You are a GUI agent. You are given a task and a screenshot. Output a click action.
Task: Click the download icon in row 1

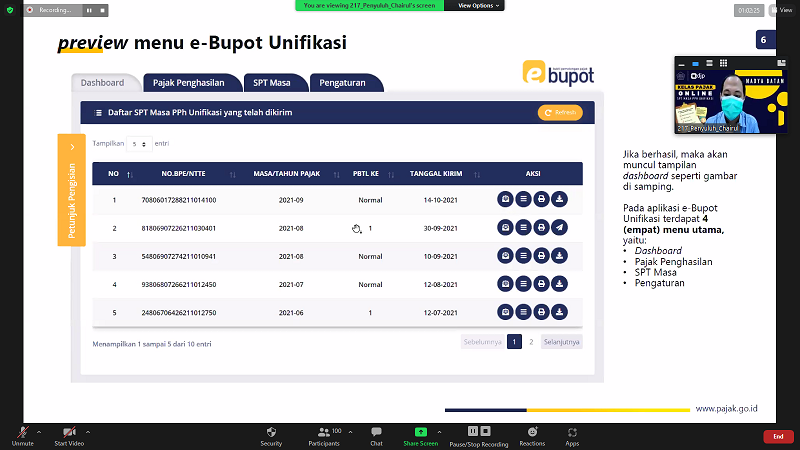point(559,199)
